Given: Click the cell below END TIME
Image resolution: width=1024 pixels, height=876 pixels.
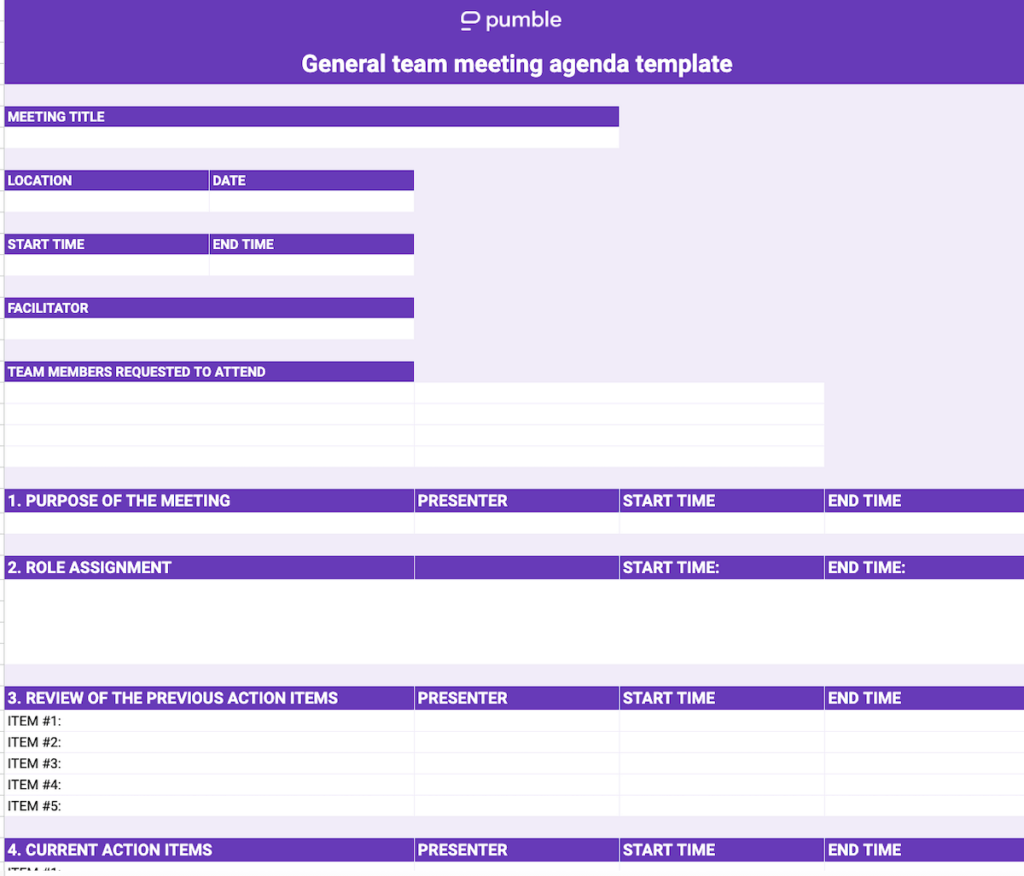Looking at the screenshot, I should 310,266.
